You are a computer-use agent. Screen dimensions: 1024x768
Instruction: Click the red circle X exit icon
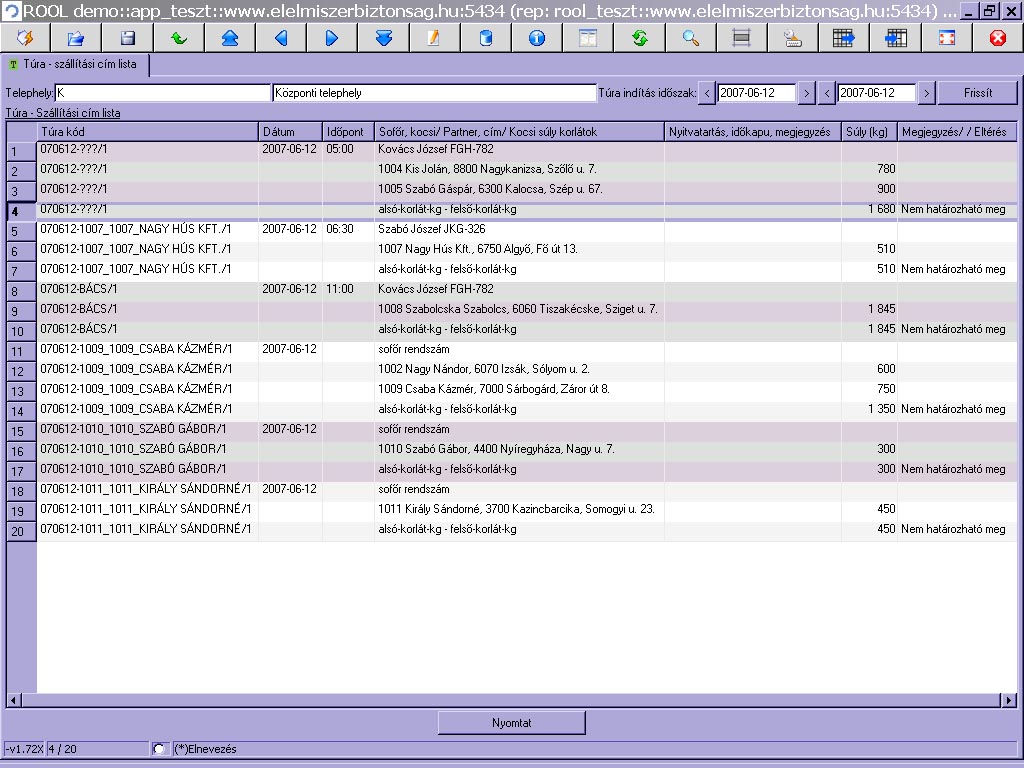[997, 38]
